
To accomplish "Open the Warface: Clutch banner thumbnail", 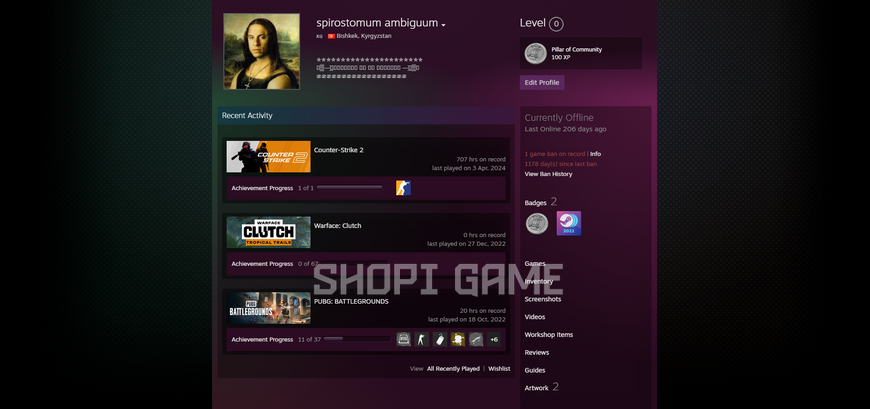I will pyautogui.click(x=269, y=232).
